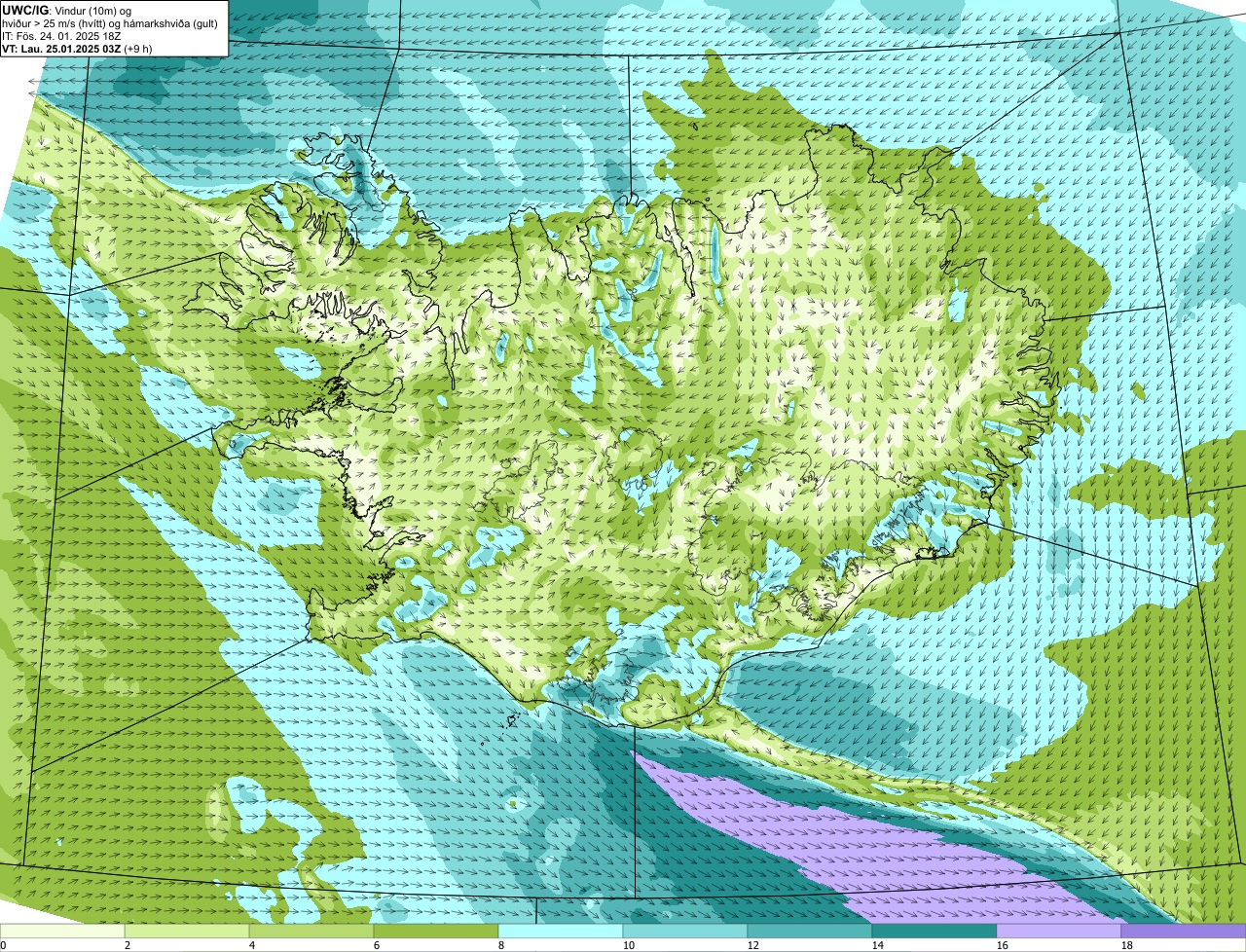Click the above-18 m/s purple legend swatch
The height and width of the screenshot is (952, 1246).
tap(1184, 931)
